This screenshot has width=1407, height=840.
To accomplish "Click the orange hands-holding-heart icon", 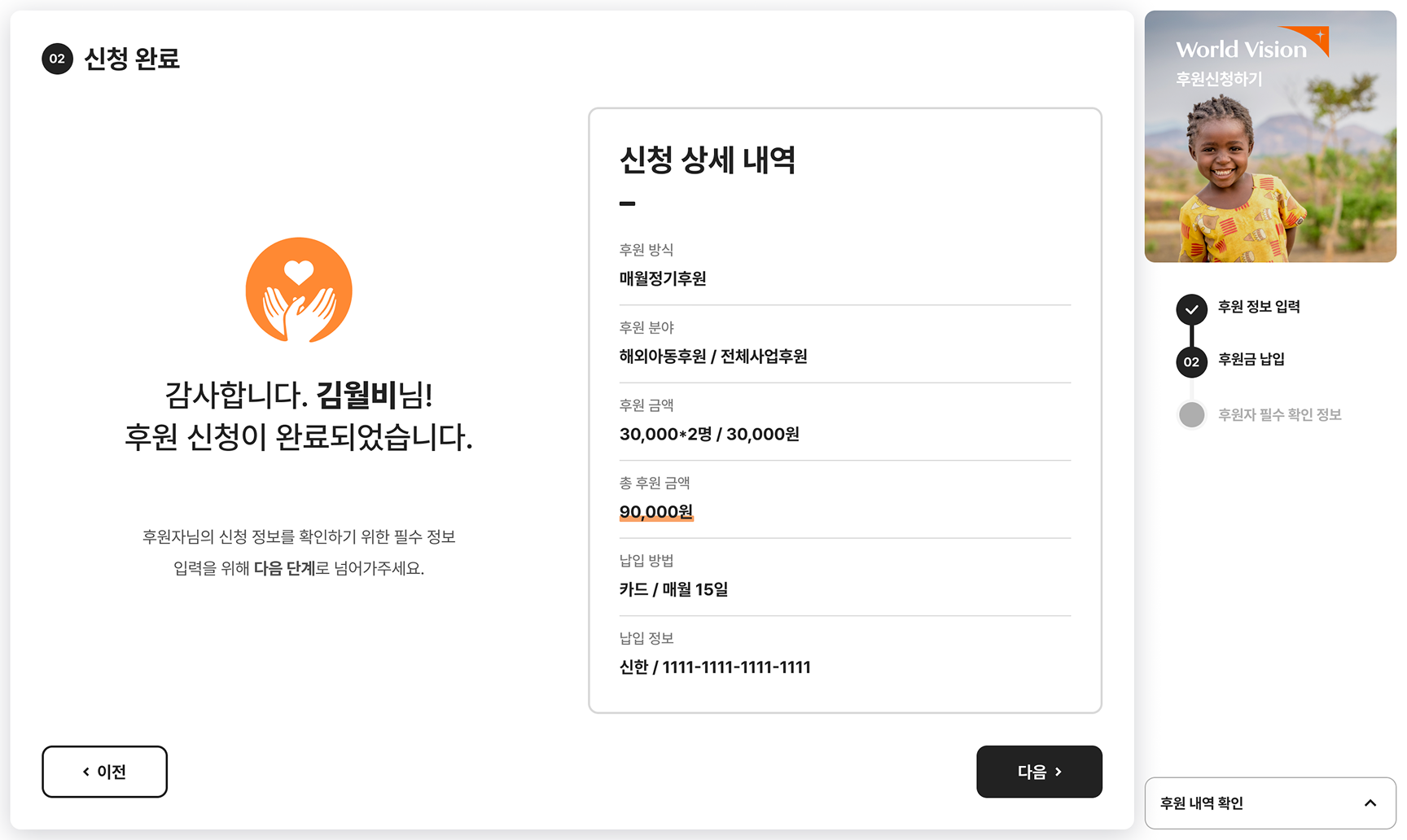I will point(299,291).
